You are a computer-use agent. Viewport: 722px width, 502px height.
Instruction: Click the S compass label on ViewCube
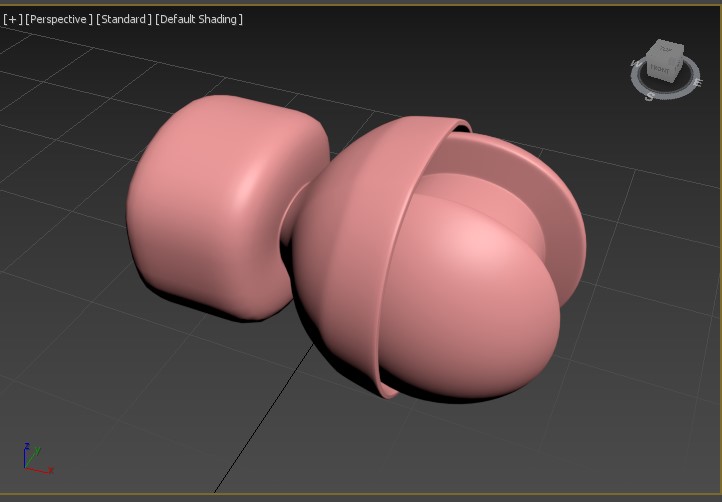pyautogui.click(x=649, y=96)
